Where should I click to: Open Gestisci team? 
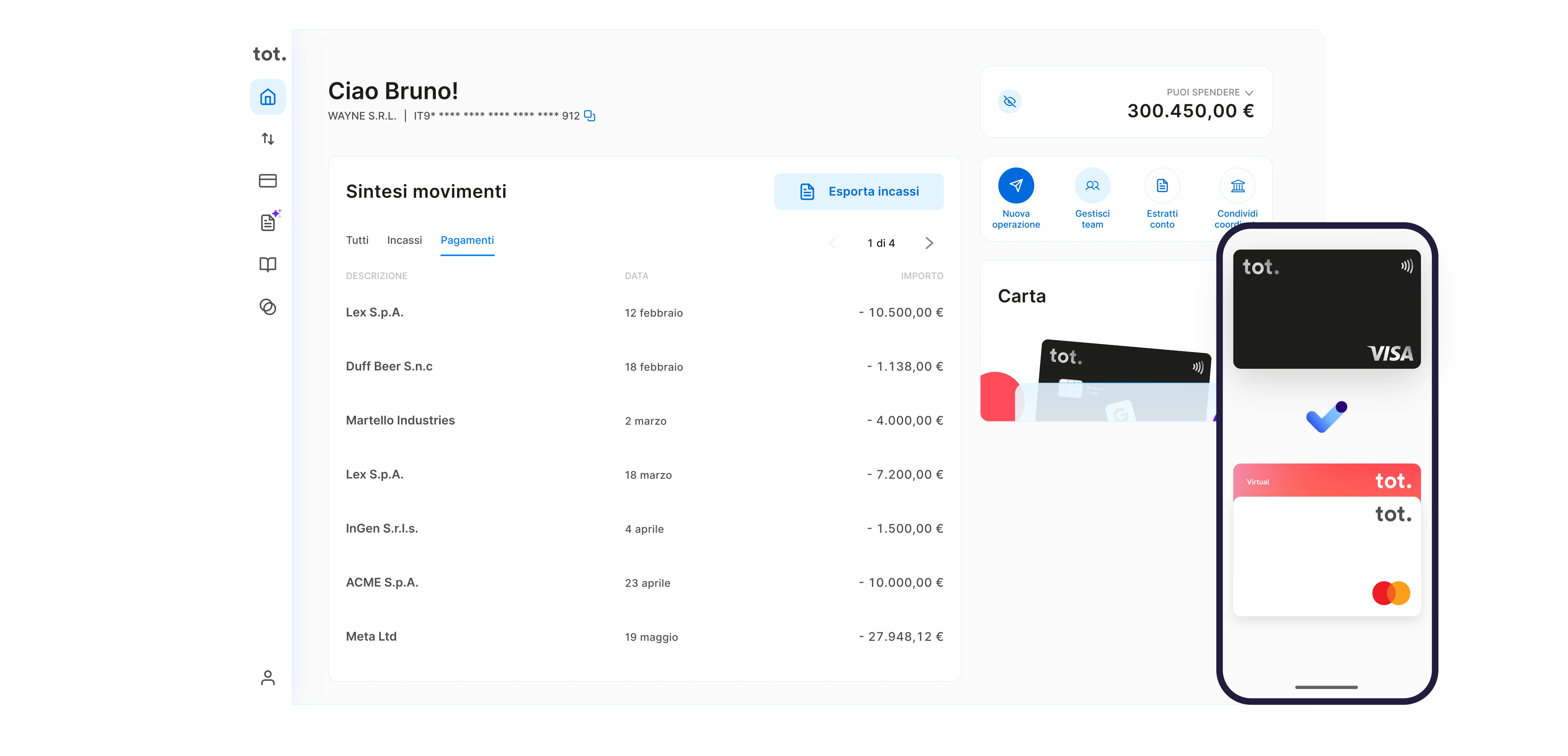1092,186
